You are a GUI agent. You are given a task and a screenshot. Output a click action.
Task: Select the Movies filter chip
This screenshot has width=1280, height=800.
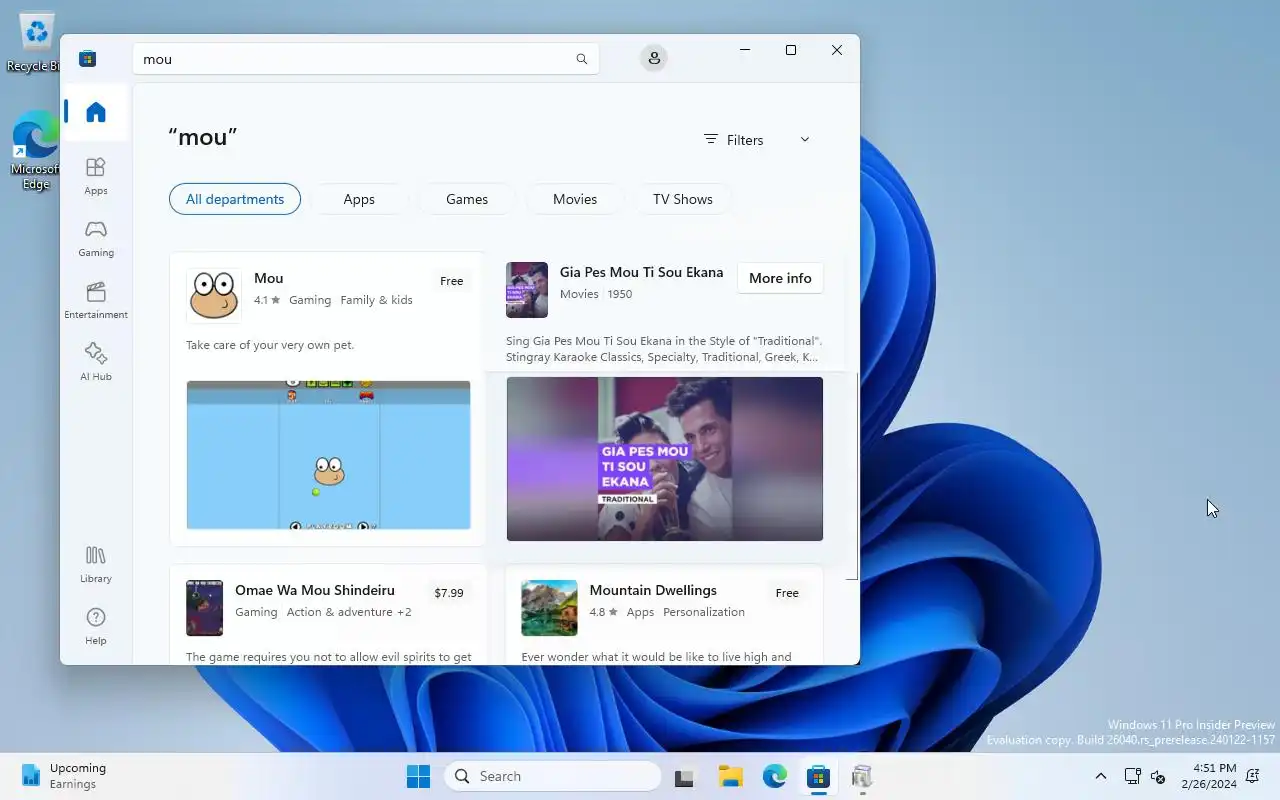tap(575, 199)
